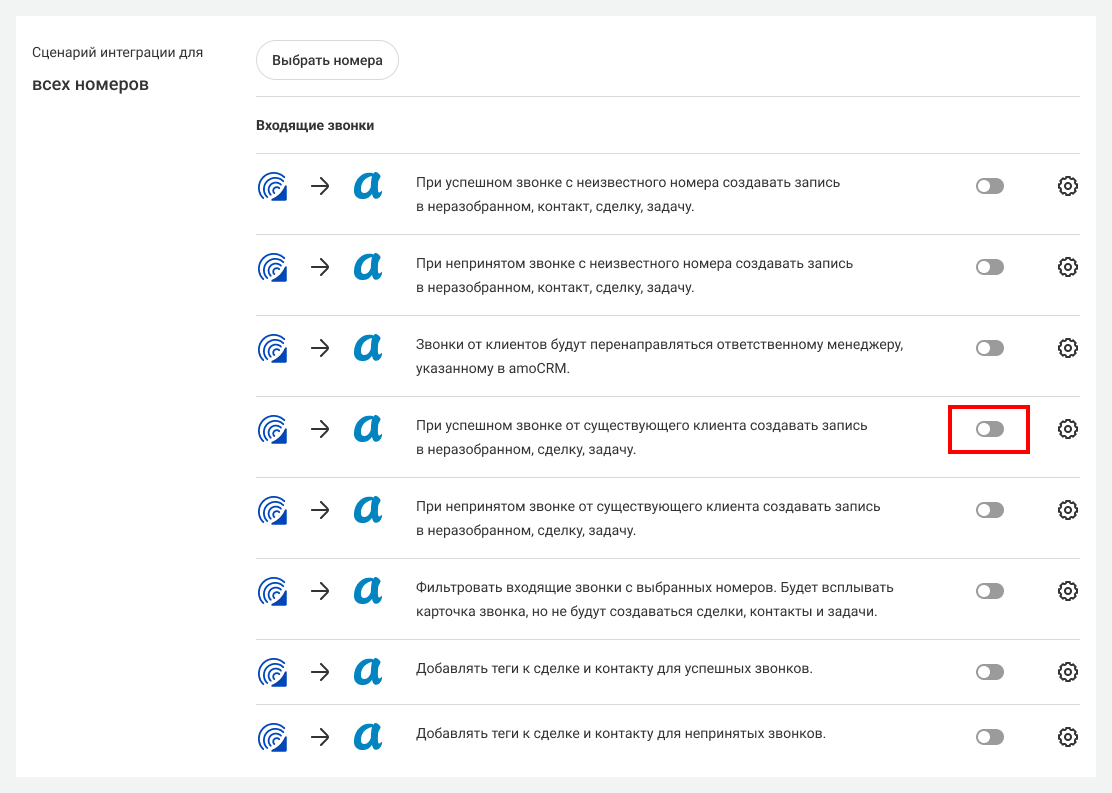The image size is (1112, 793).
Task: Click the 'Выбрать номера' button
Action: click(327, 60)
